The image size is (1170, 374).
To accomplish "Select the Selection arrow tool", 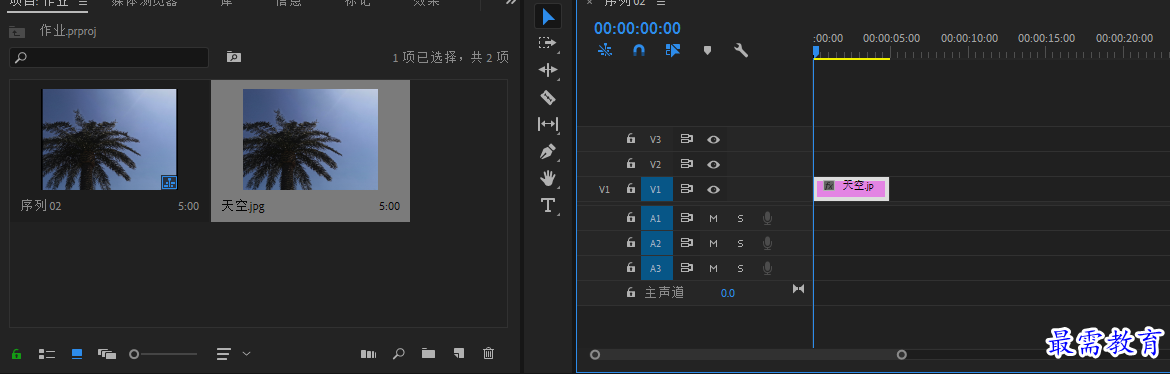I will point(548,16).
